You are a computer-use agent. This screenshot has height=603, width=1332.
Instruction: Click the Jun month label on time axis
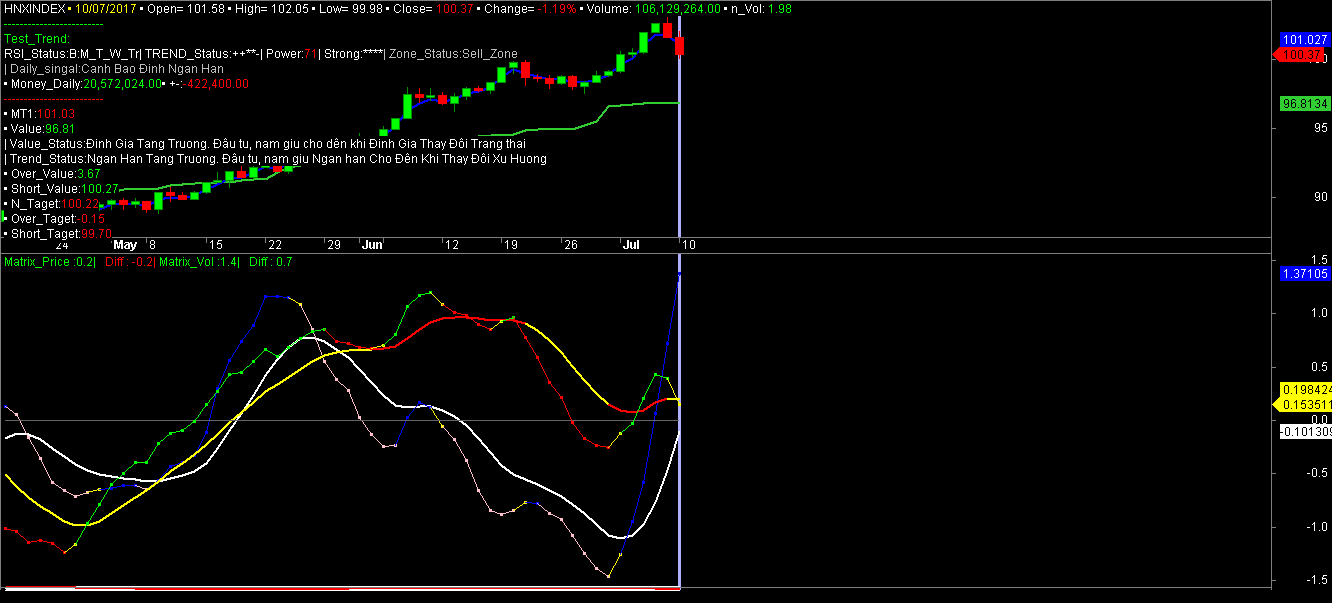[x=372, y=244]
